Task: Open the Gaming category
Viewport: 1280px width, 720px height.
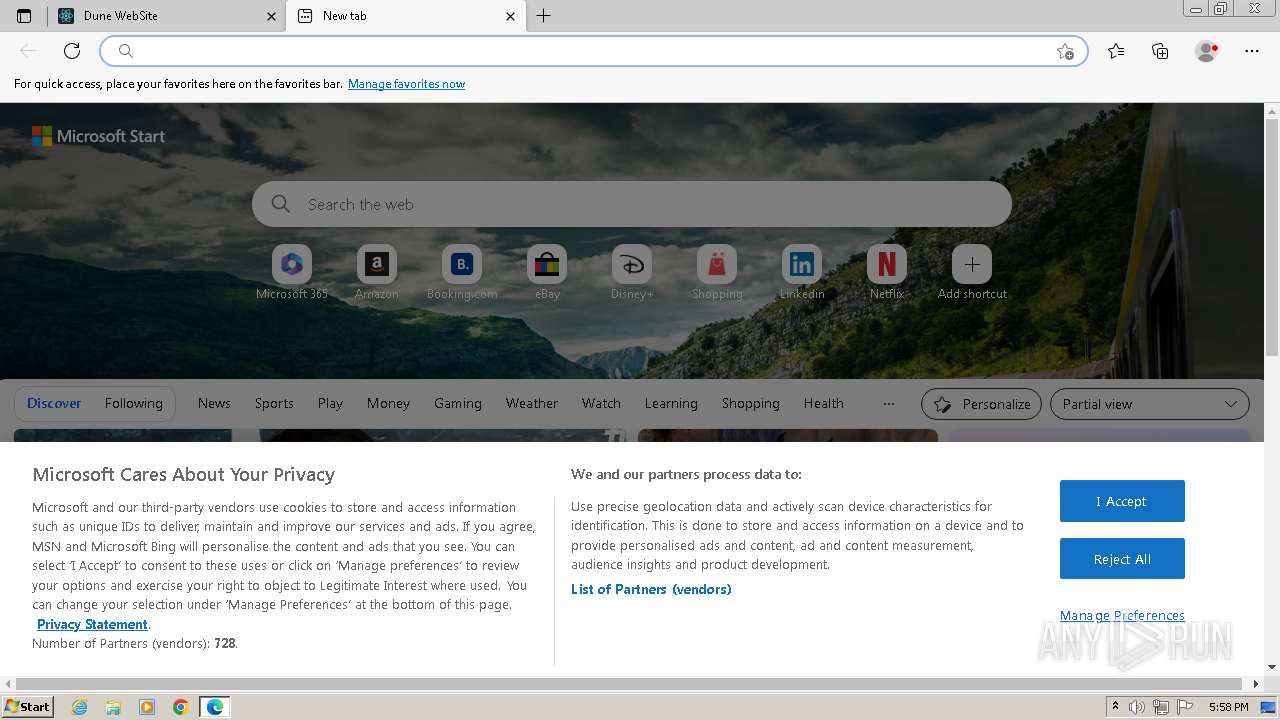Action: point(458,404)
